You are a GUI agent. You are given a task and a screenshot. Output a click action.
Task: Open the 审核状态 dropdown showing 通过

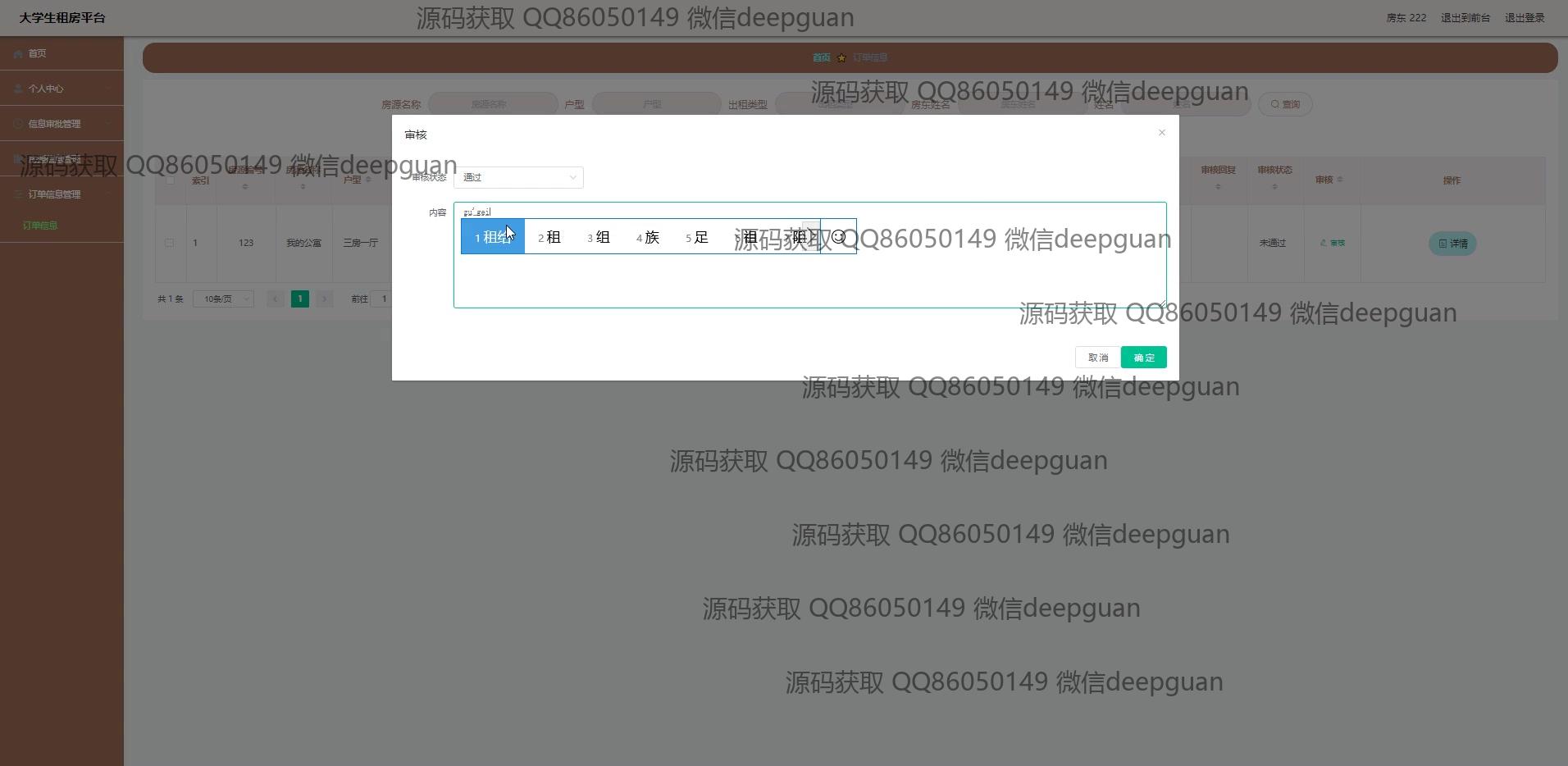coord(518,177)
